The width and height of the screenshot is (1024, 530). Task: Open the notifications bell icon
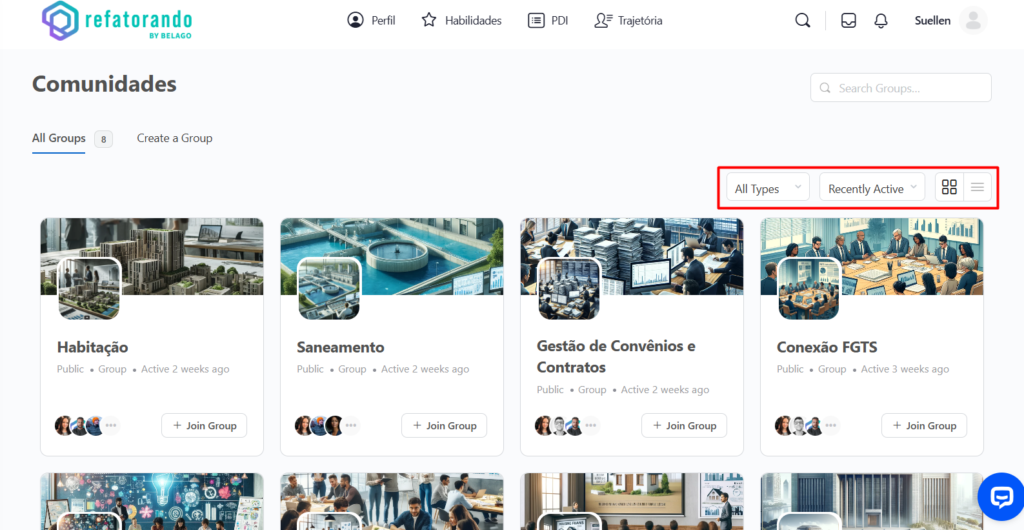[880, 21]
